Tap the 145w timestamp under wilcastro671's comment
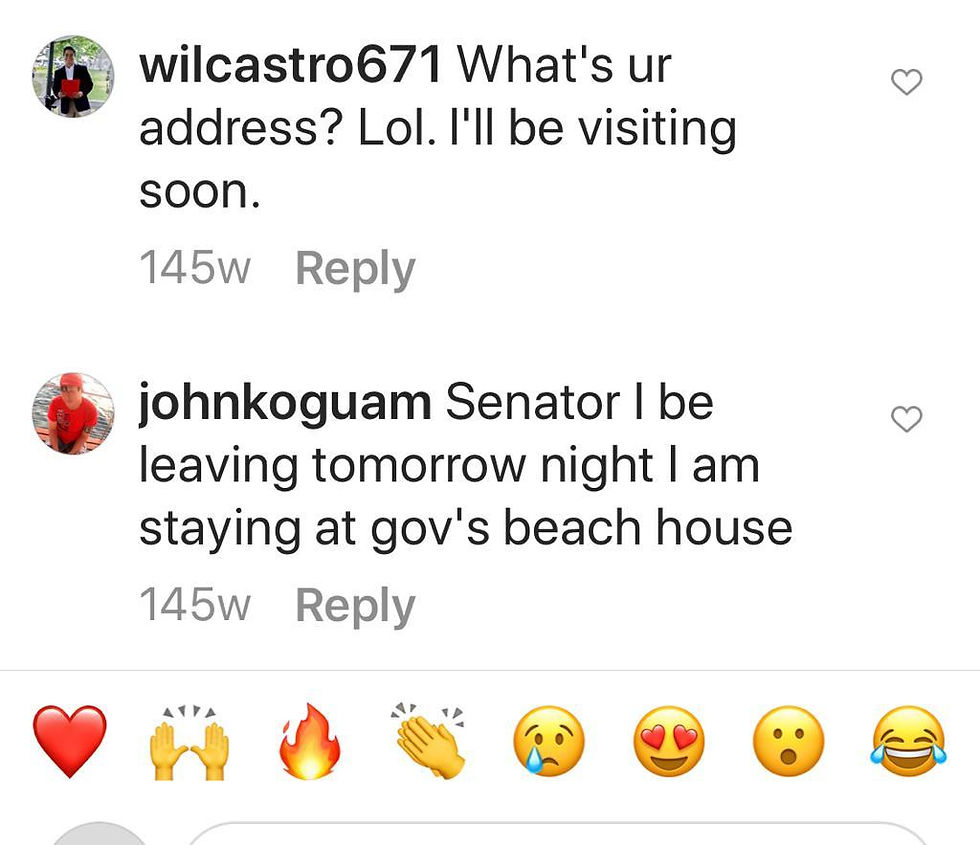The image size is (980, 845). (194, 268)
